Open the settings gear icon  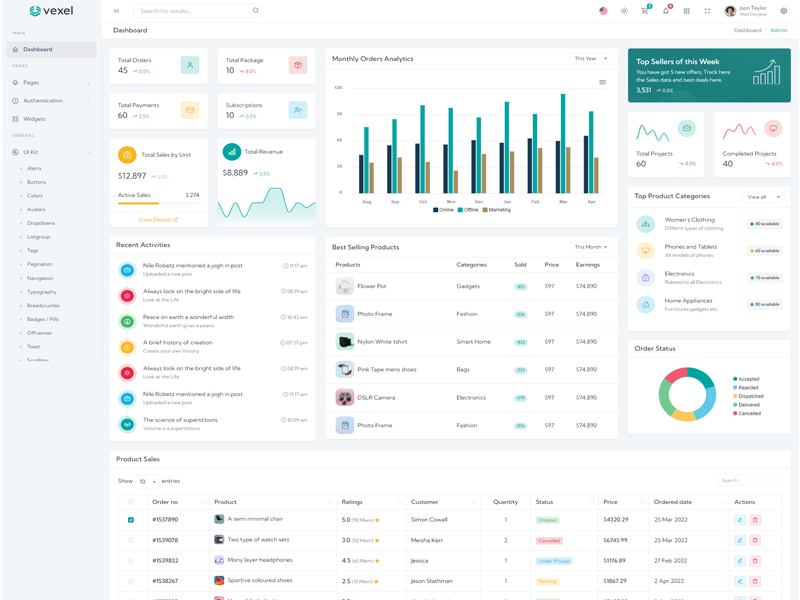point(784,11)
